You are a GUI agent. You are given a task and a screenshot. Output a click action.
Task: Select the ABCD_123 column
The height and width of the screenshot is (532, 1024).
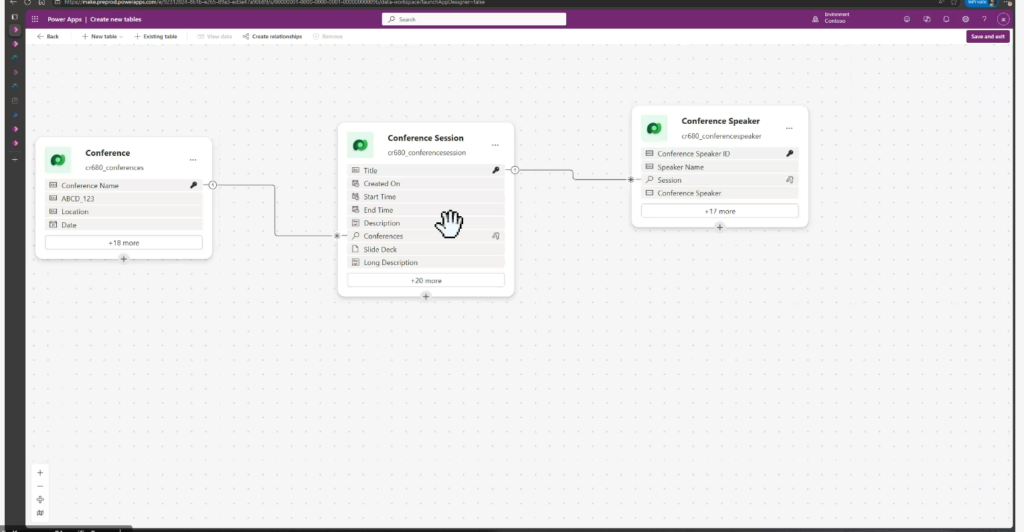click(x=123, y=198)
